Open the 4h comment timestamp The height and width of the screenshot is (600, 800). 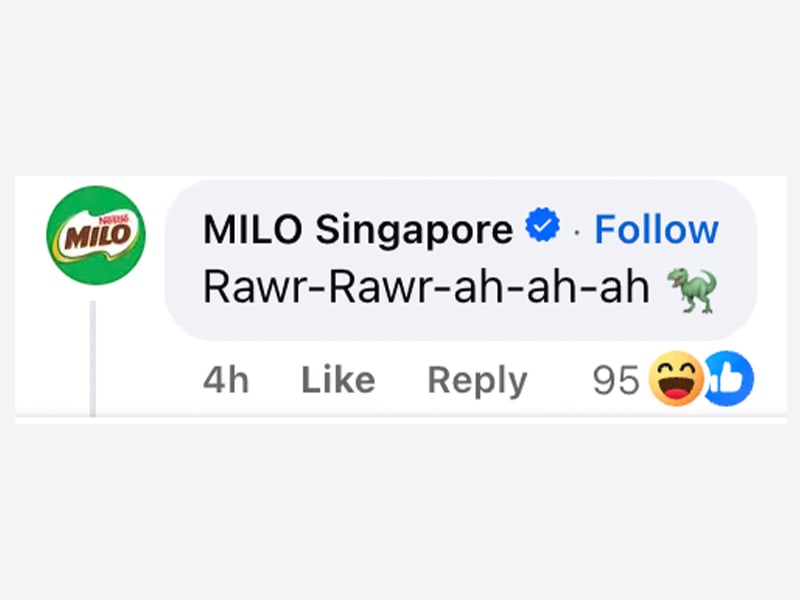[x=225, y=380]
